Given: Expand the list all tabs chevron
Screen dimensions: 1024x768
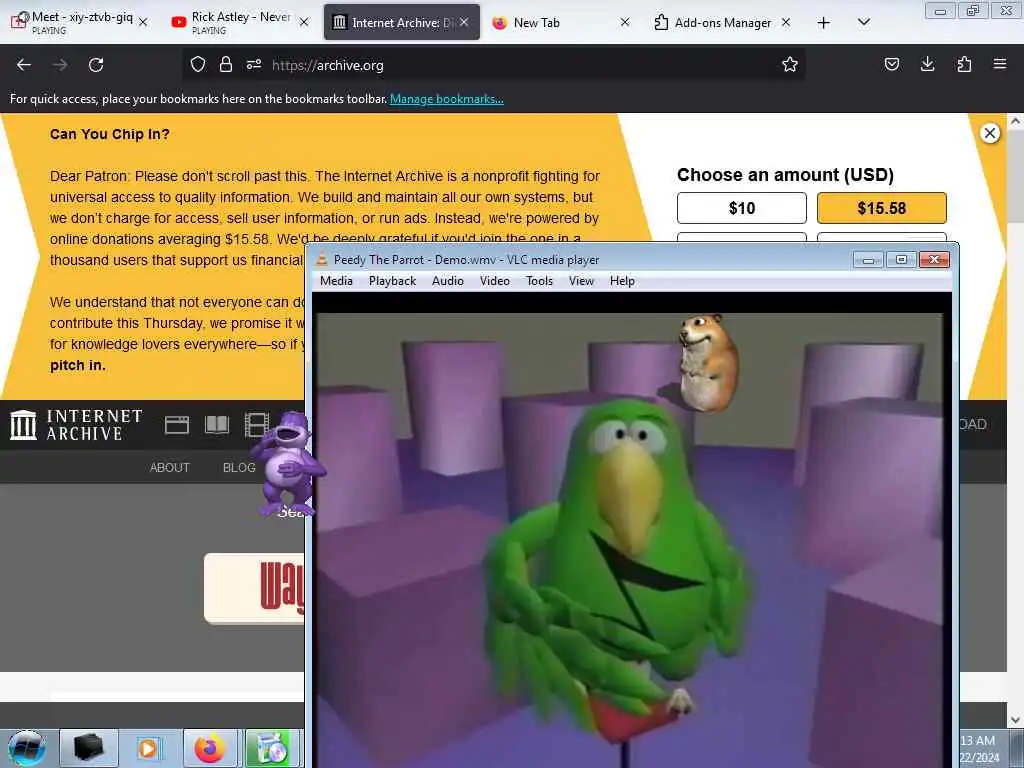Looking at the screenshot, I should pyautogui.click(x=863, y=22).
